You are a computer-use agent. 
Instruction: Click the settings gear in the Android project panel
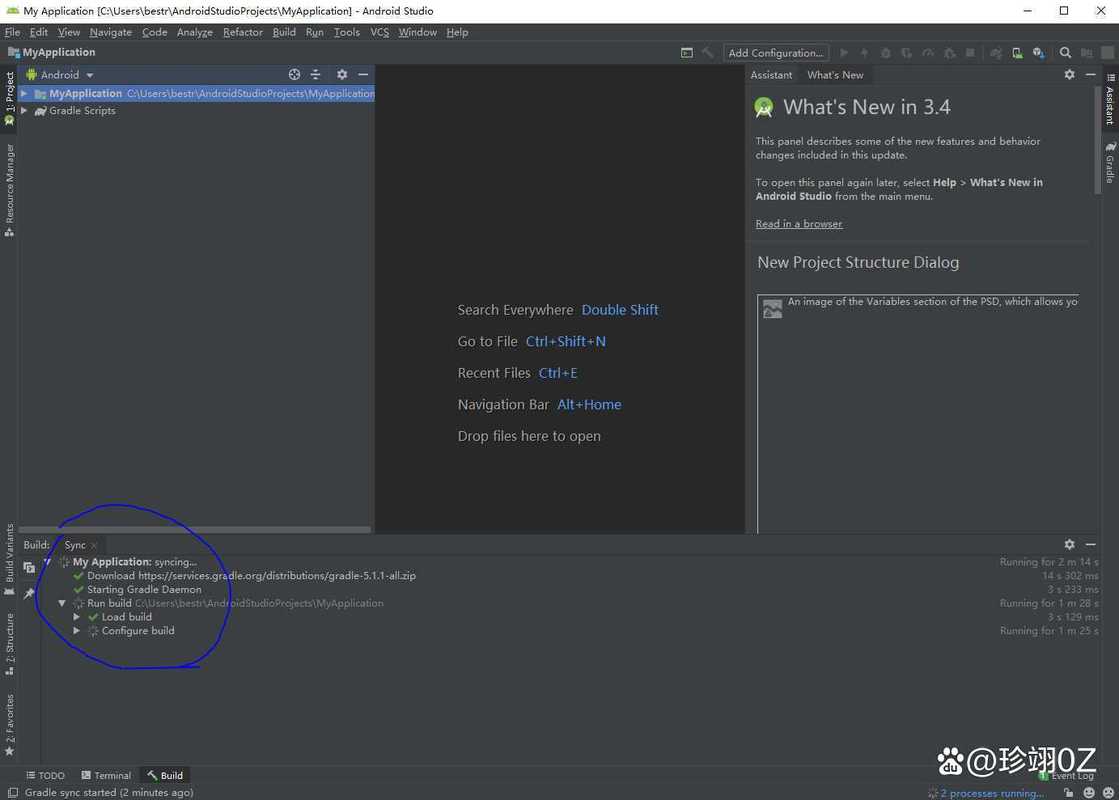(342, 74)
